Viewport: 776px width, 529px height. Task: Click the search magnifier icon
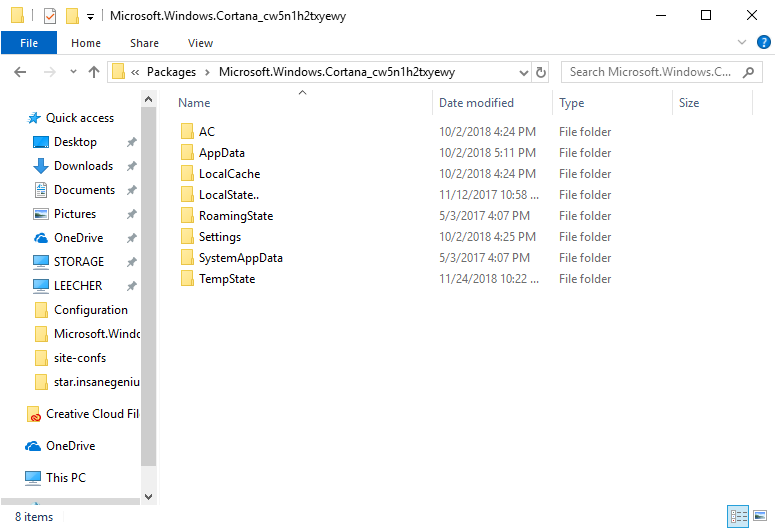748,72
